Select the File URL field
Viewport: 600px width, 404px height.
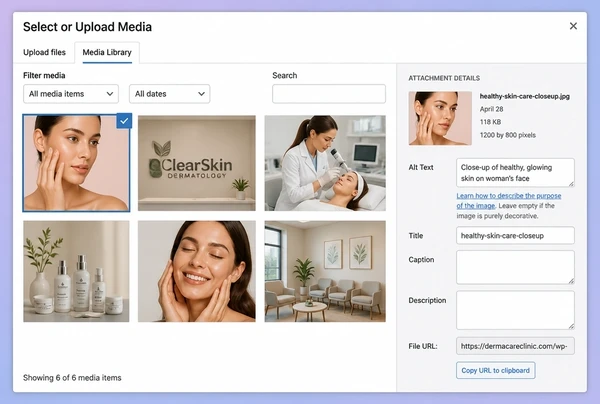pos(515,346)
